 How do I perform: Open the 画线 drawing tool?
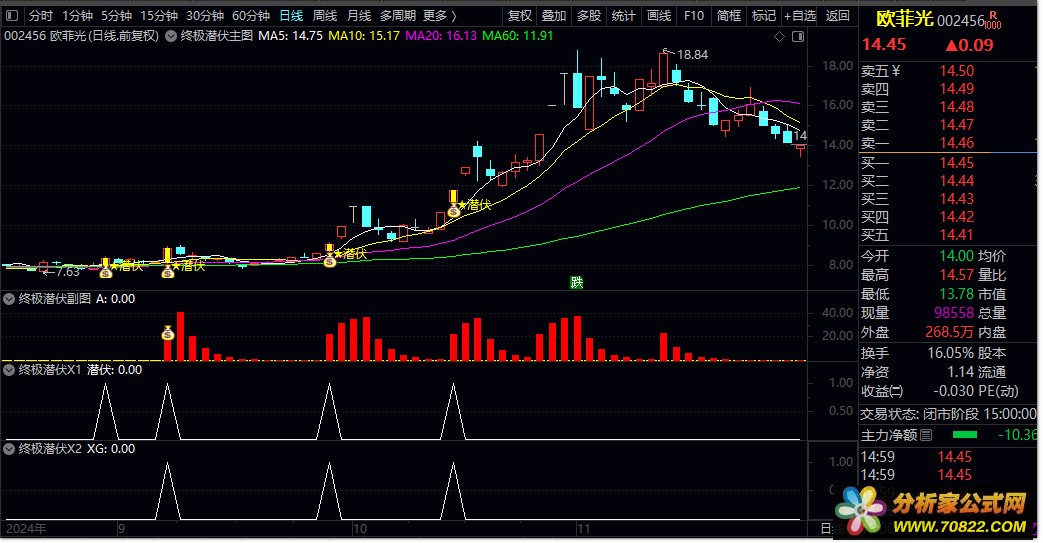(659, 15)
